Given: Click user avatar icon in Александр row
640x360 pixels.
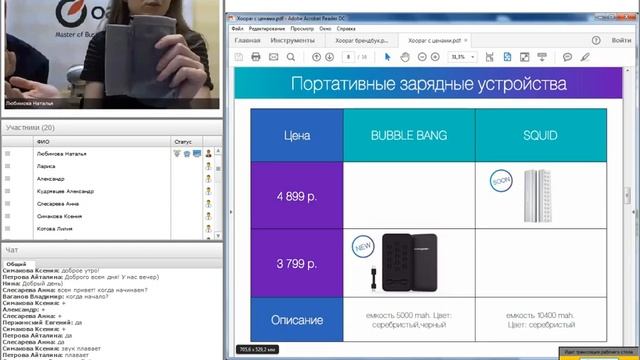Looking at the screenshot, I should [209, 178].
